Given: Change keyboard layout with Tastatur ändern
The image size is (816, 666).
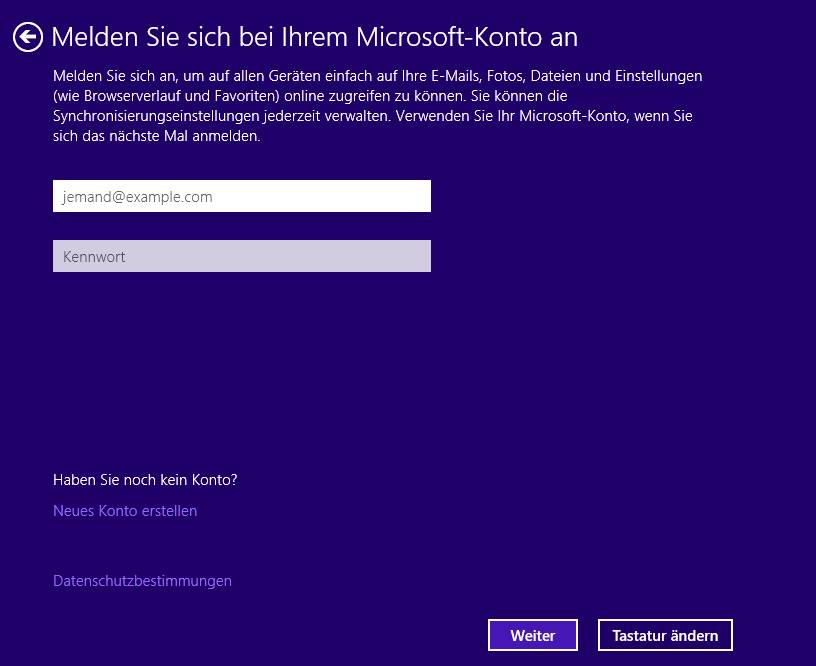Looking at the screenshot, I should (665, 635).
